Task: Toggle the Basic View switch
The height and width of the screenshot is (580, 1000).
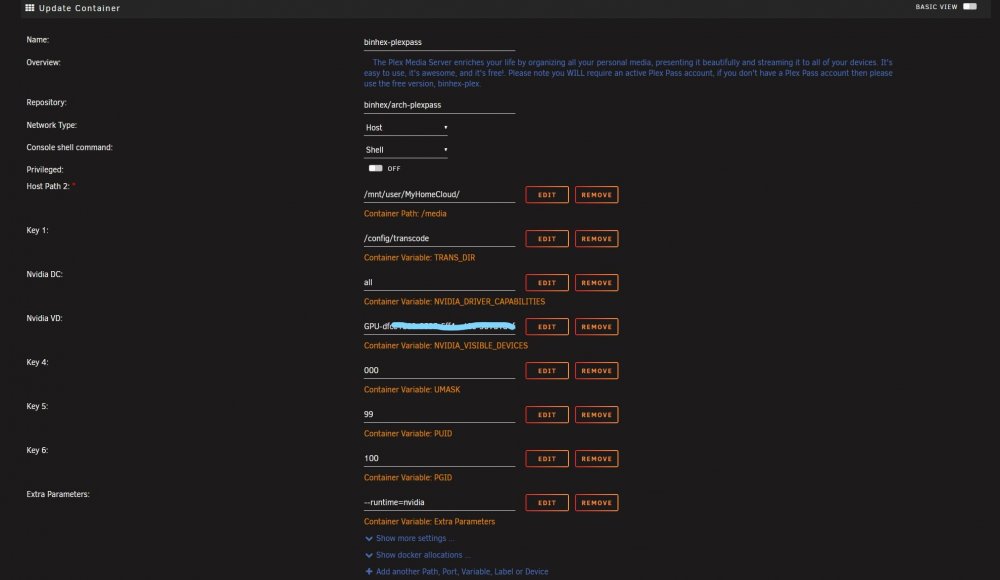Action: point(969,6)
